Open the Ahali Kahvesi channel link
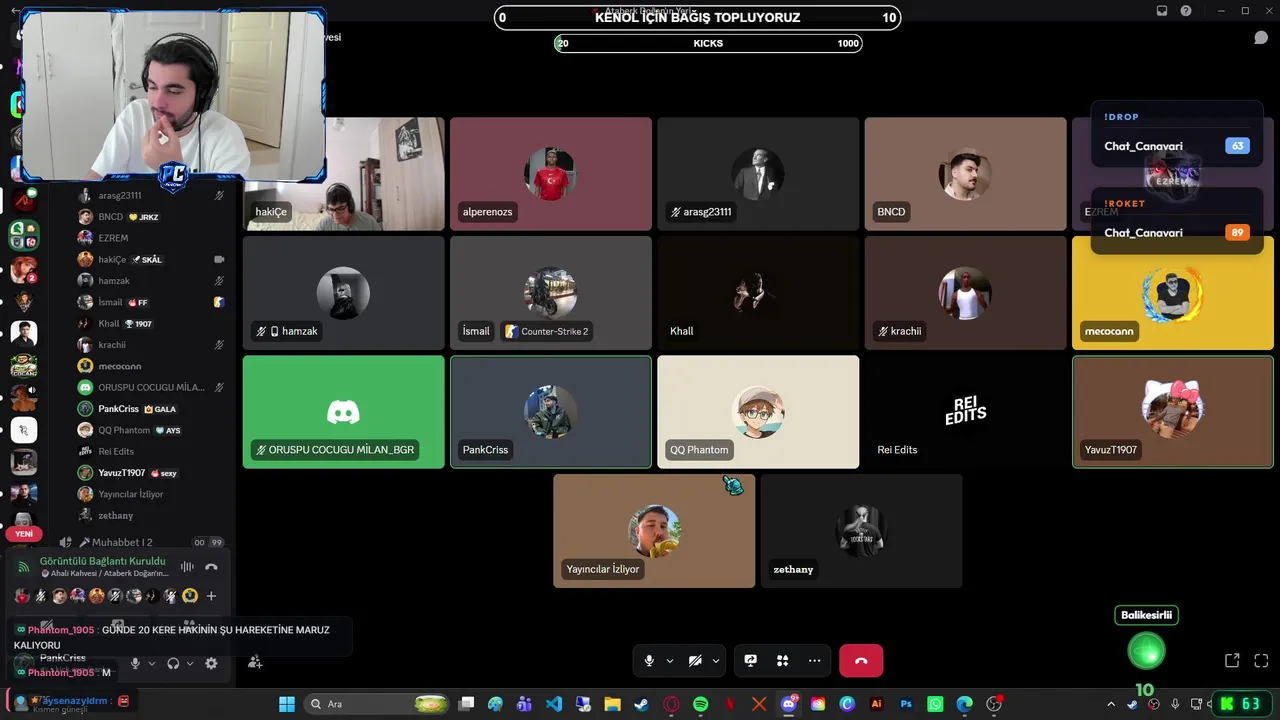Screen dimensions: 1280x720 pos(105,574)
